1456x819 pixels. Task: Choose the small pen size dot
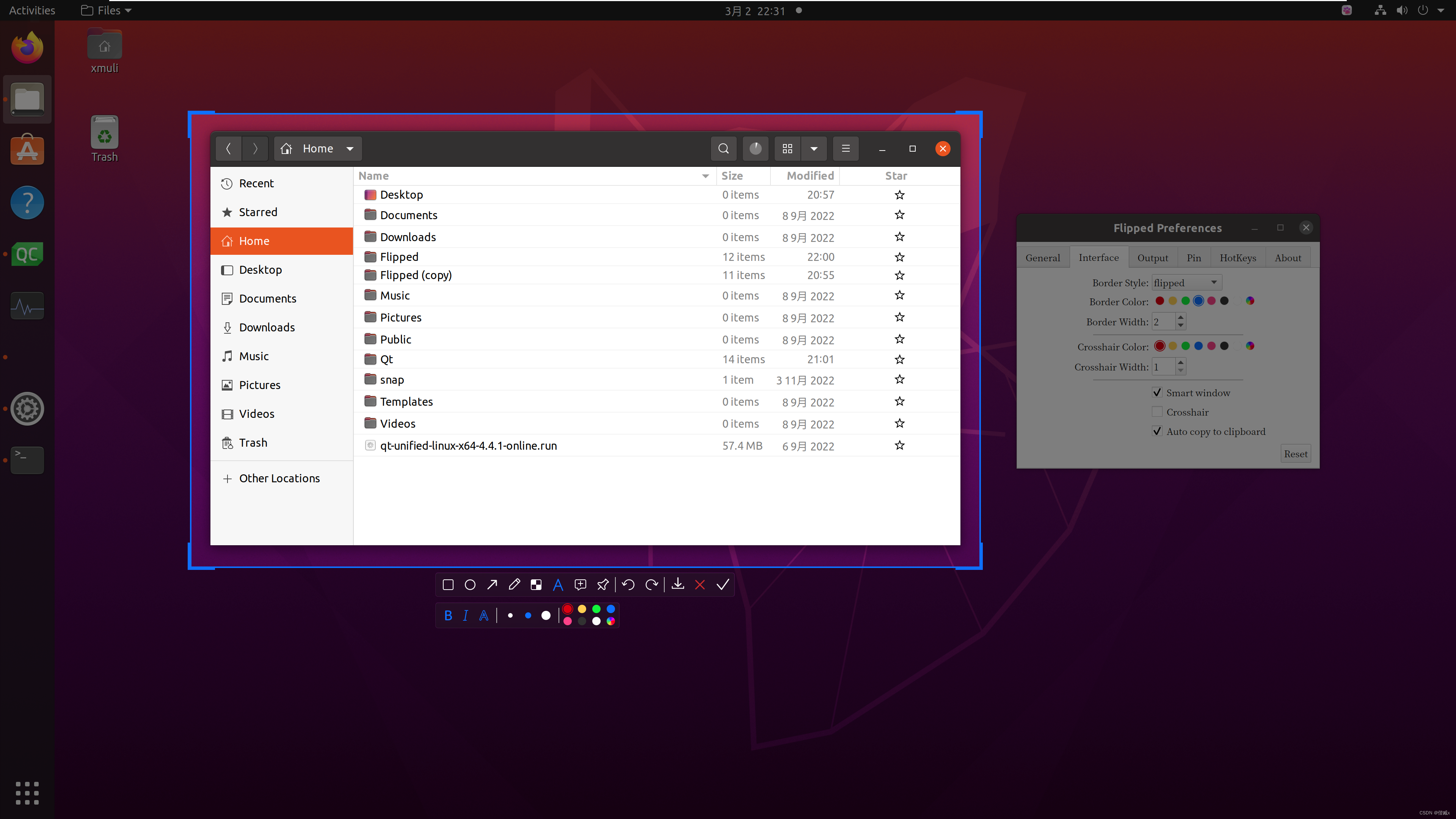tap(510, 615)
